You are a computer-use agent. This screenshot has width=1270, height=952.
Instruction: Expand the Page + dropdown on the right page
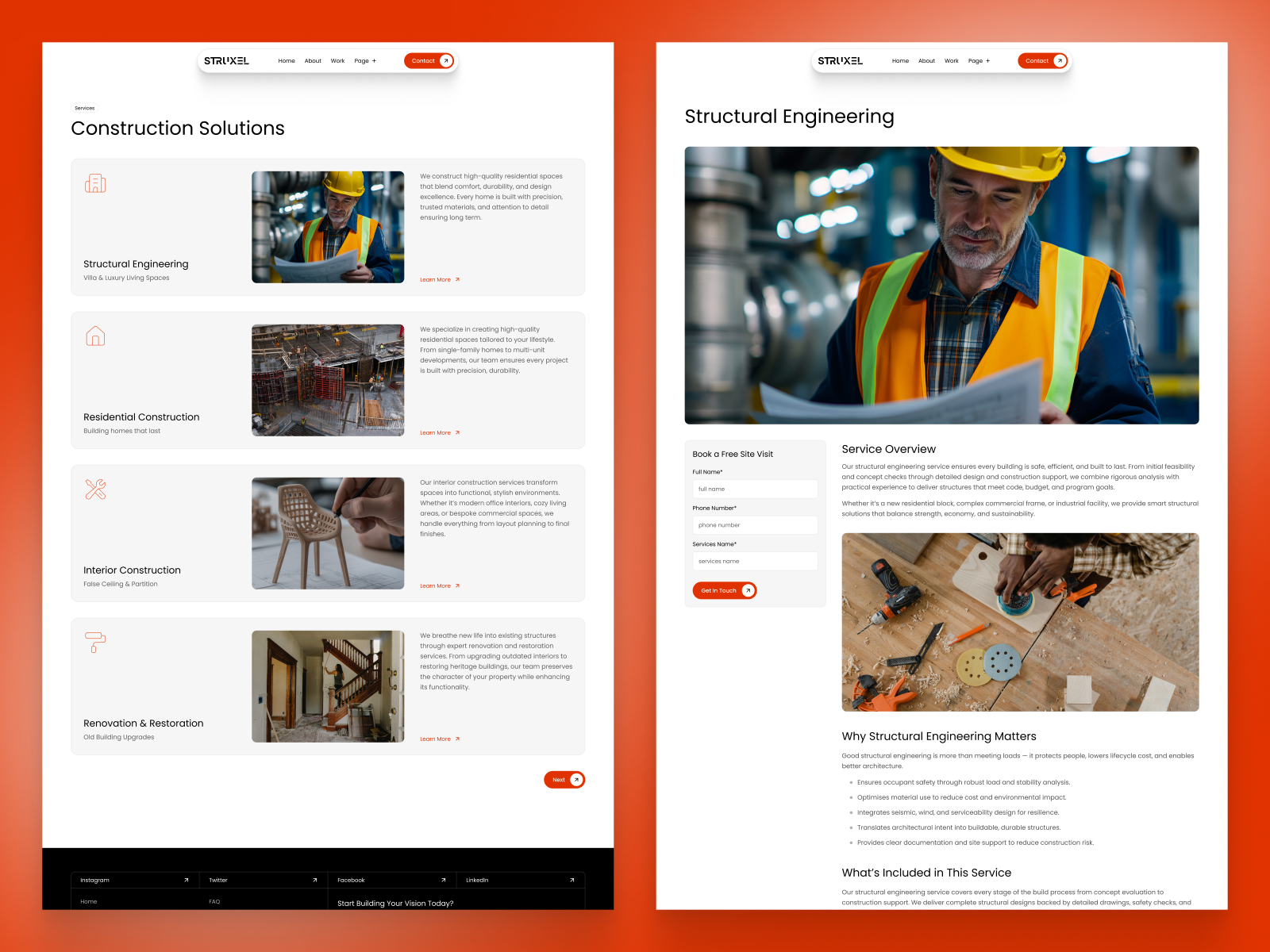(x=979, y=61)
